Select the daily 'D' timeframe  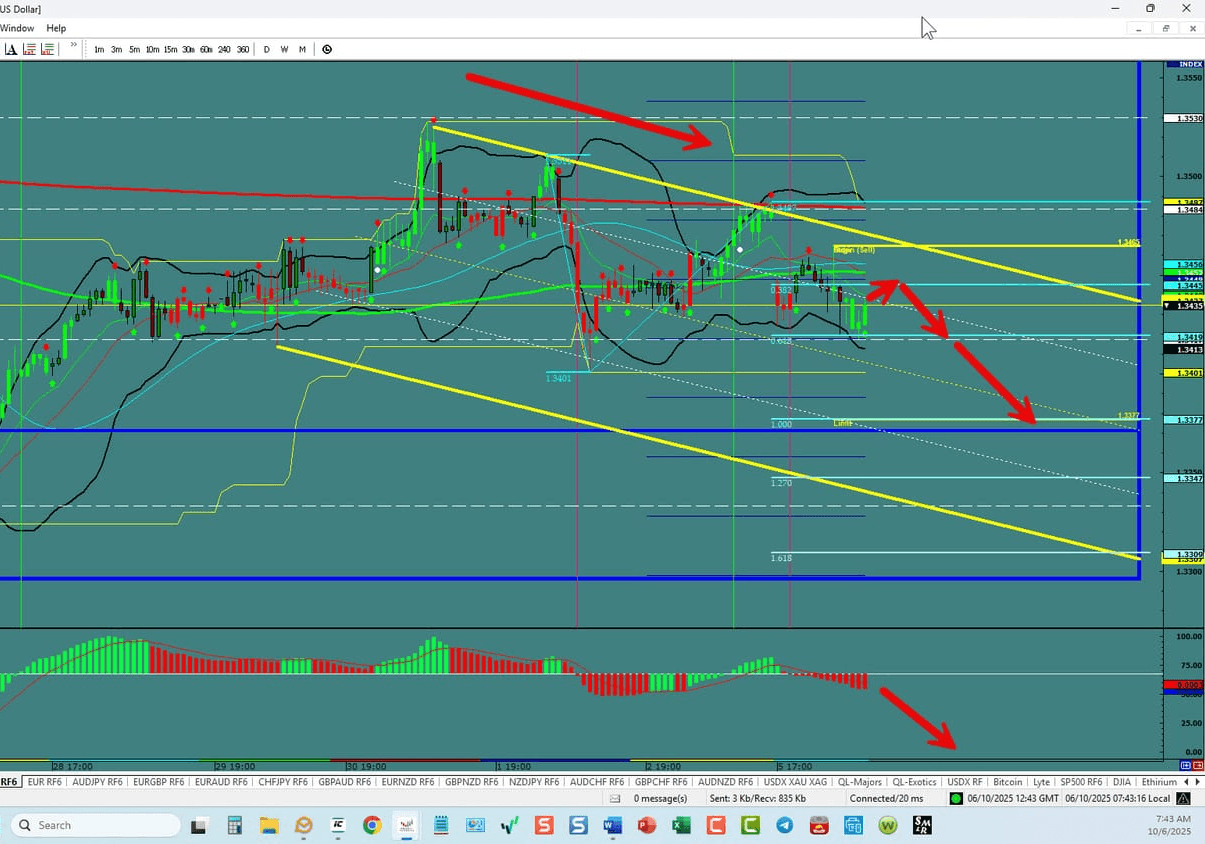pos(266,49)
